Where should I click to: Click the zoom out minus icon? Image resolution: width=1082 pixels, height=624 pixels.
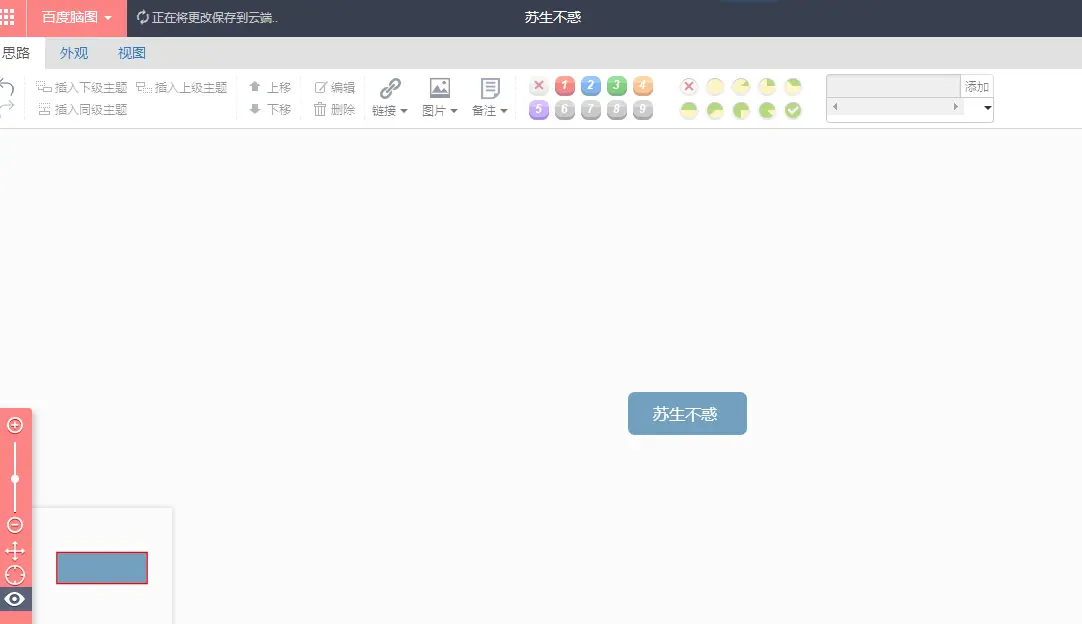coord(14,525)
